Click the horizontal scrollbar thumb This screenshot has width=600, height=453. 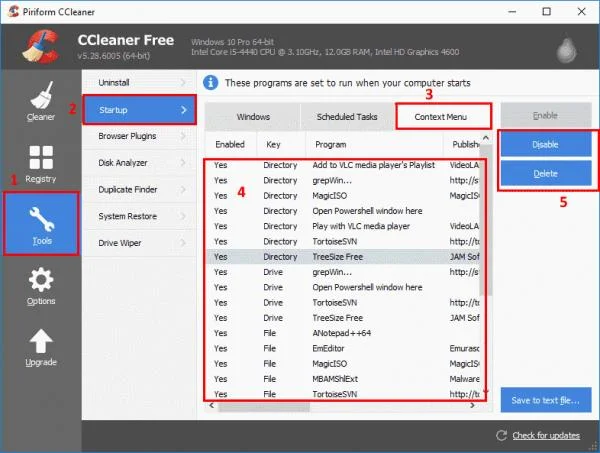[264, 406]
